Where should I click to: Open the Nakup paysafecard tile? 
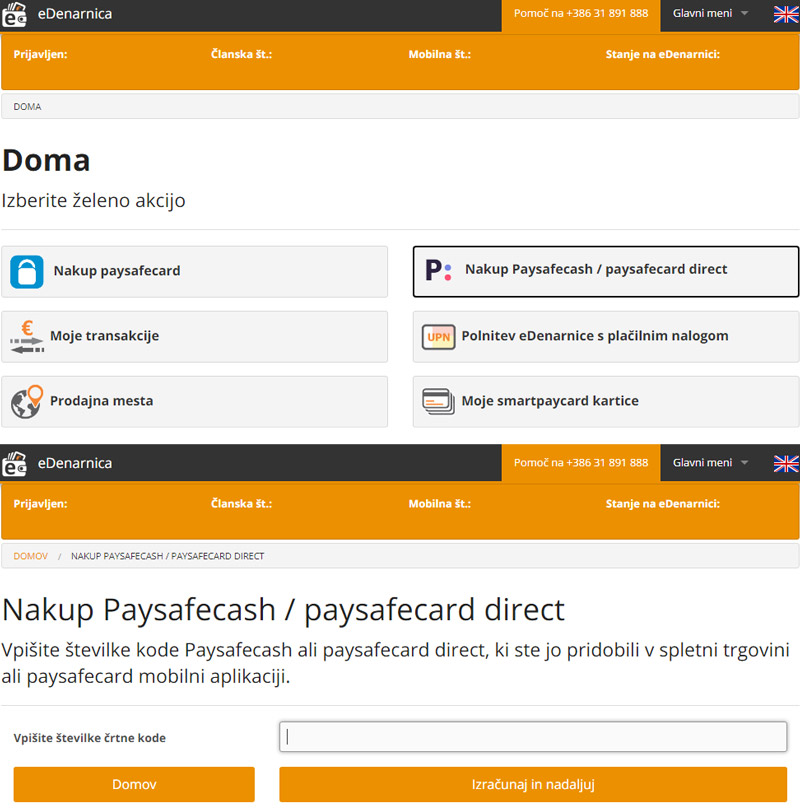point(195,271)
